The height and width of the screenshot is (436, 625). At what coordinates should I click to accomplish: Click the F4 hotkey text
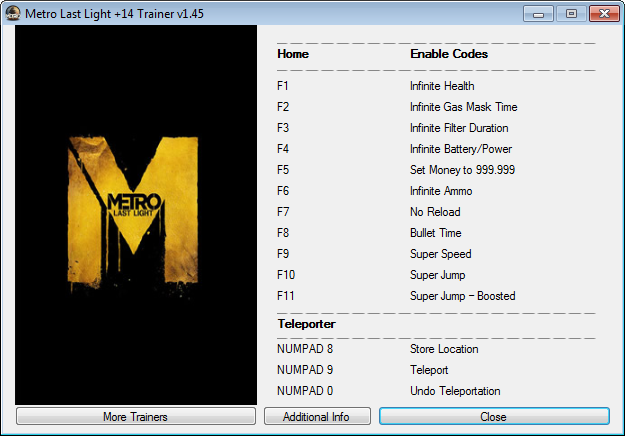(x=283, y=149)
